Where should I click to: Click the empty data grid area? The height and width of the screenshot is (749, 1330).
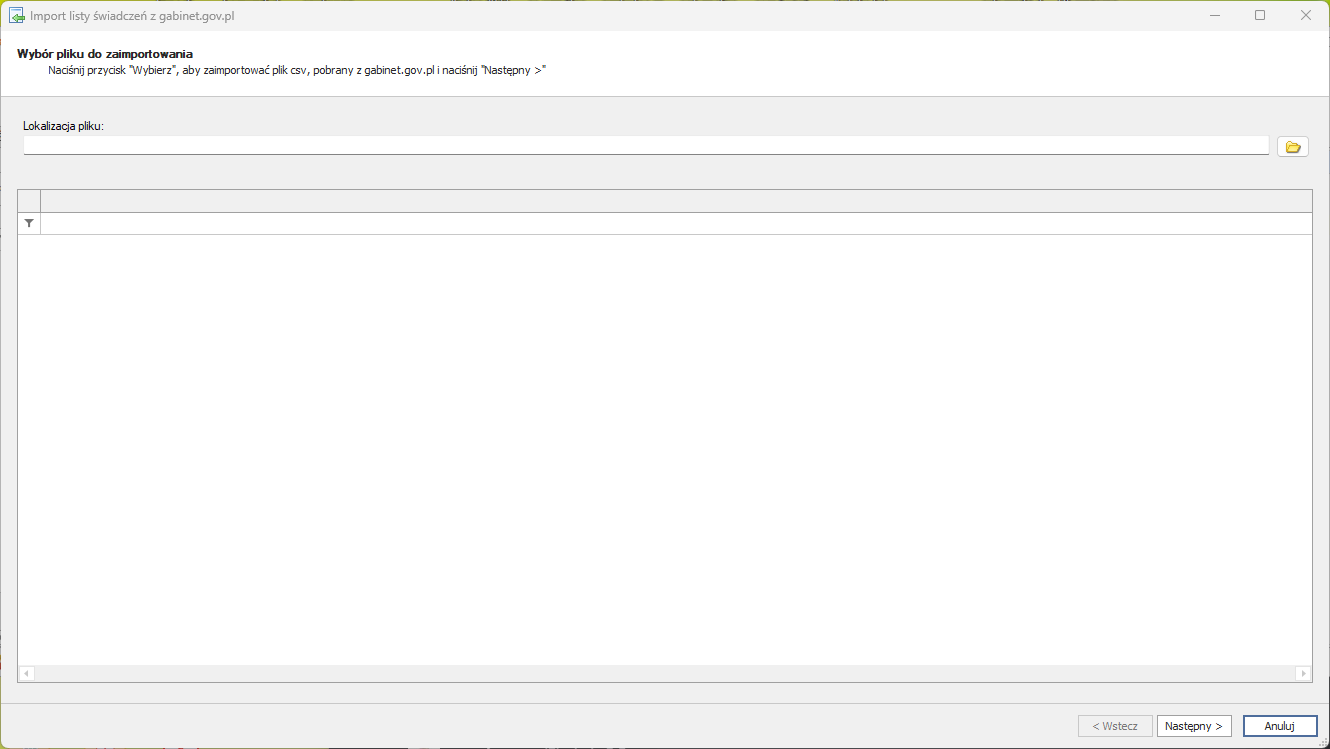point(665,450)
